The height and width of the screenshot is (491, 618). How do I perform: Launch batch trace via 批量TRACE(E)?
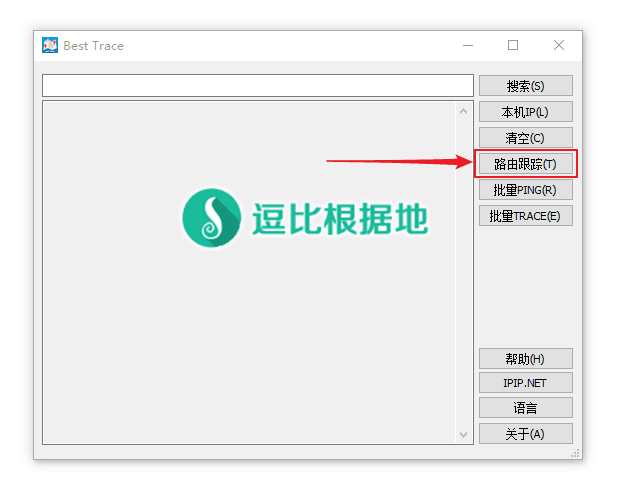[x=525, y=216]
